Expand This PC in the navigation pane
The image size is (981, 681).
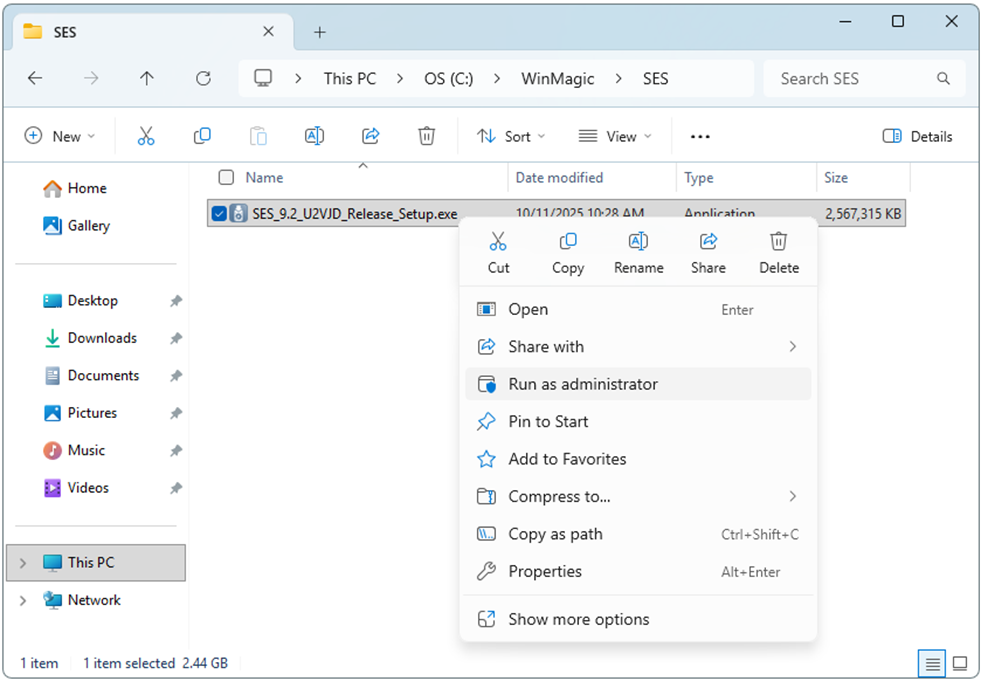23,563
